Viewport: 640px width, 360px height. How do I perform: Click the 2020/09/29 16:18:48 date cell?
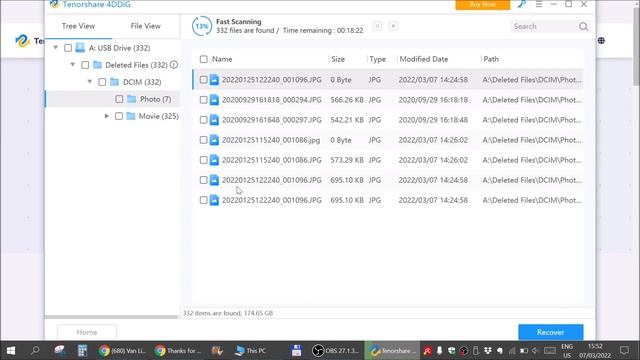click(x=433, y=120)
